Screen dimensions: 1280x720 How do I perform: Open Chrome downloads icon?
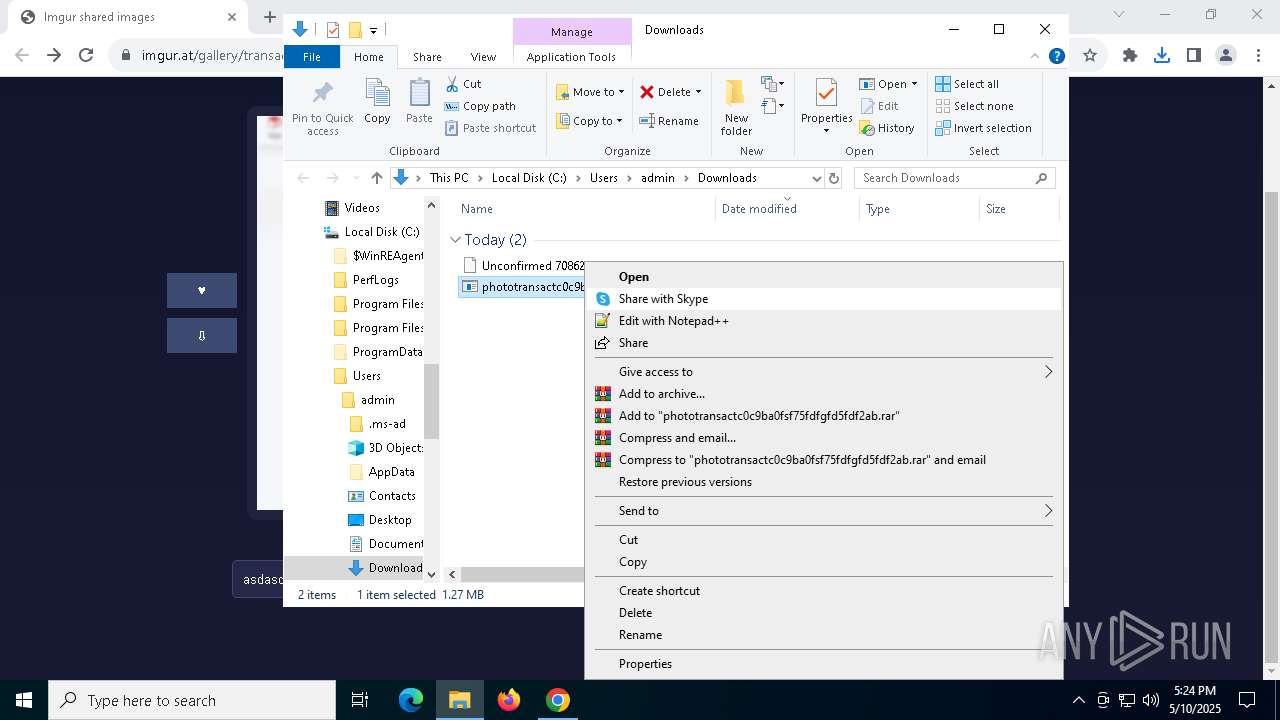pos(1162,56)
